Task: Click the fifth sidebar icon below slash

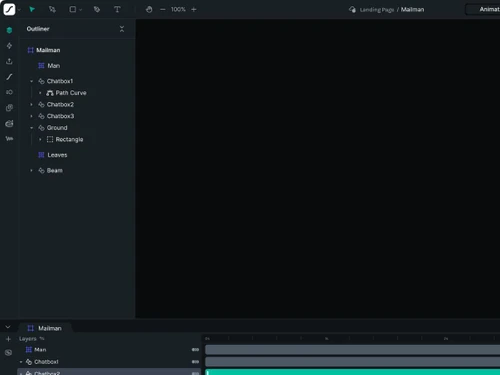Action: click(9, 92)
